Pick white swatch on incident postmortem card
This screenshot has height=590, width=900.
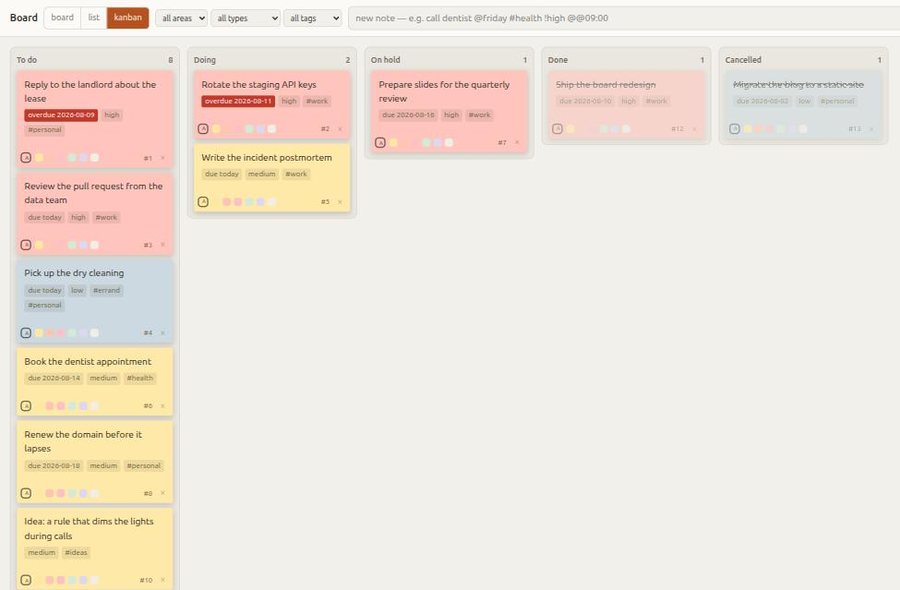[x=271, y=201]
